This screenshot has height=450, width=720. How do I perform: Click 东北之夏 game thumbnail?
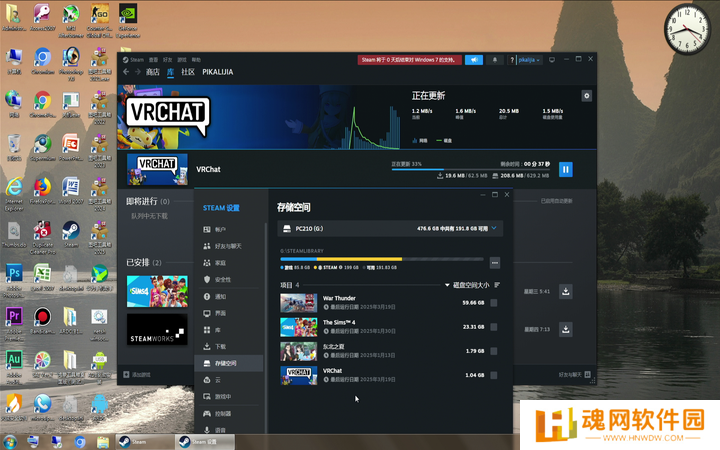click(298, 351)
